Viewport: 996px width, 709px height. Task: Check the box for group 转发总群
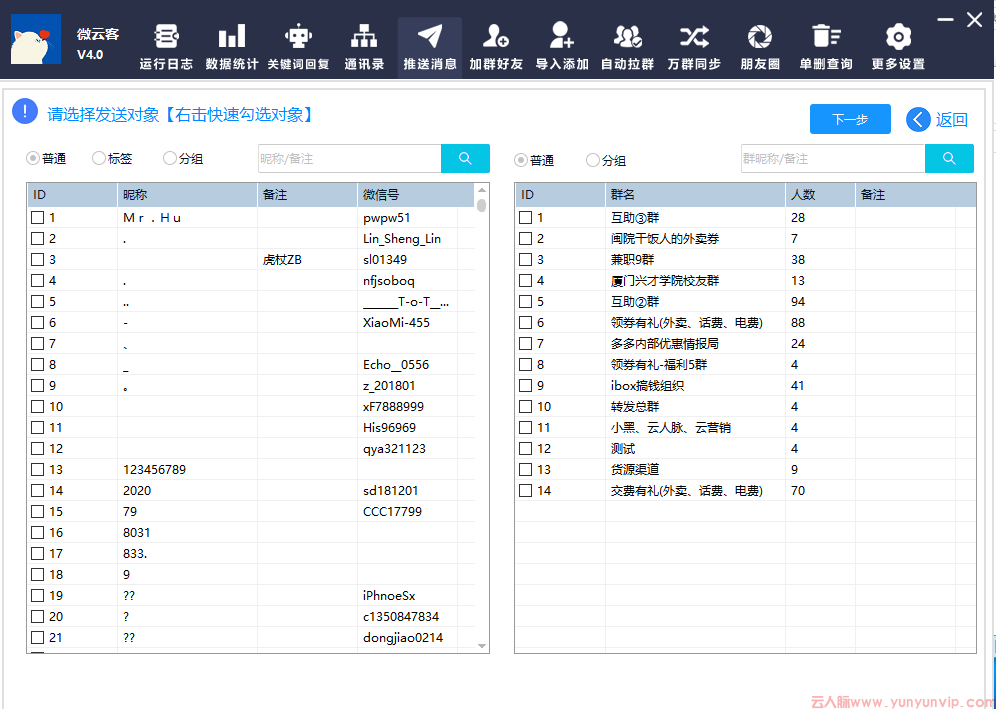pyautogui.click(x=525, y=407)
